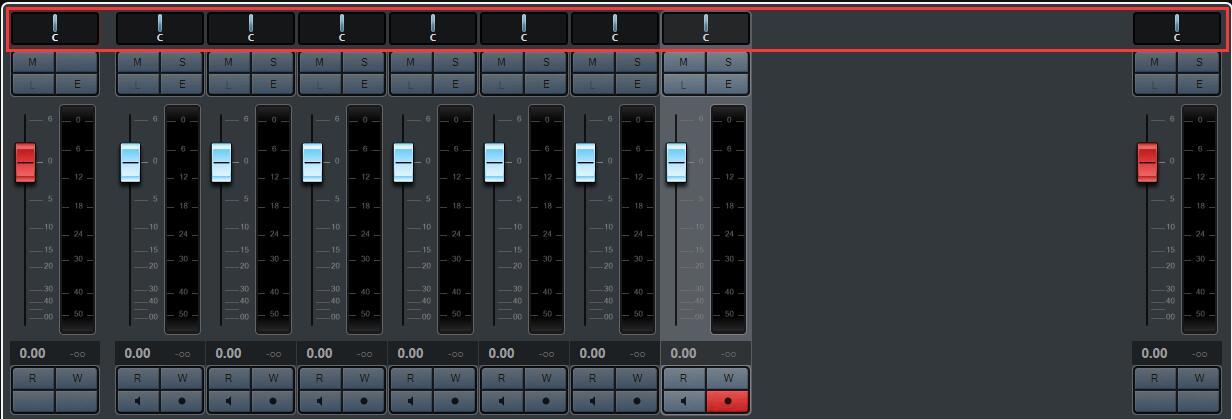The height and width of the screenshot is (419, 1232).
Task: Enable Write automation on second blue-fader channel
Action: click(x=272, y=379)
